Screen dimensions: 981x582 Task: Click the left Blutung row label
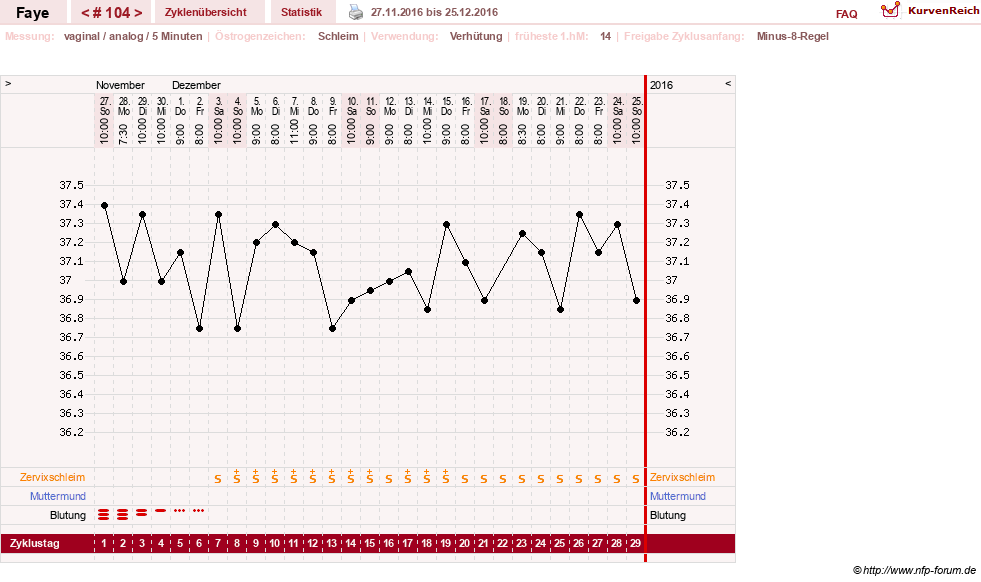[x=68, y=515]
